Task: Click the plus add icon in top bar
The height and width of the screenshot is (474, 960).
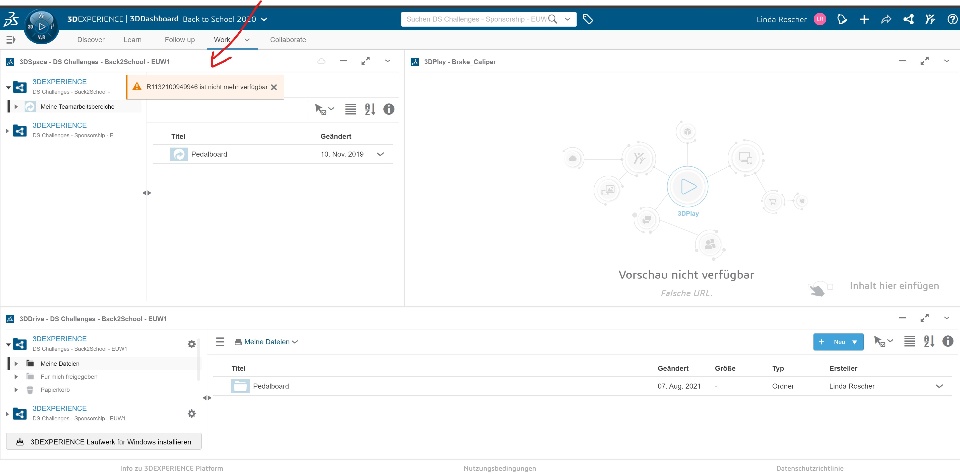Action: (864, 20)
